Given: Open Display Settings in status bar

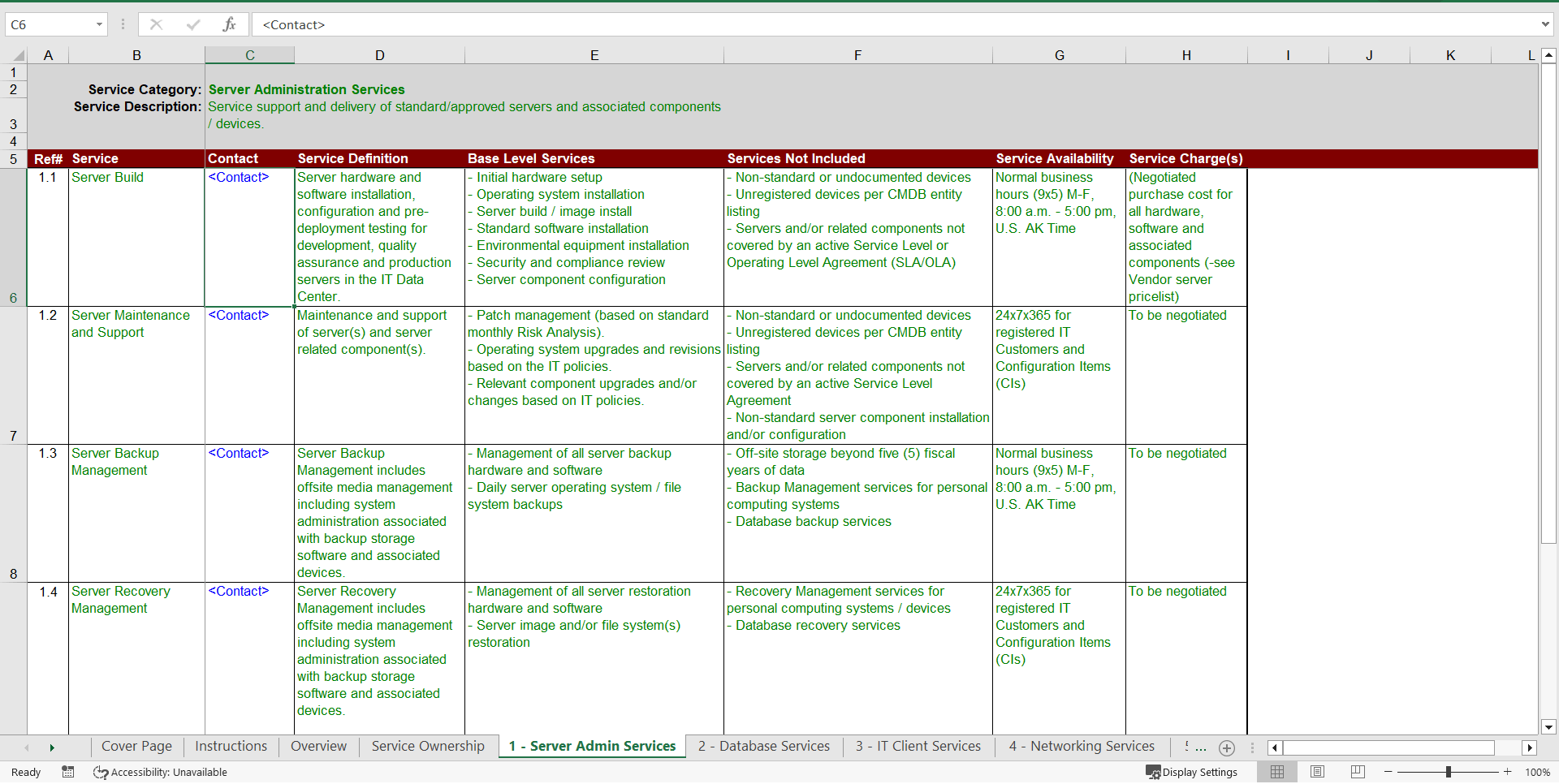Looking at the screenshot, I should pos(1191,772).
